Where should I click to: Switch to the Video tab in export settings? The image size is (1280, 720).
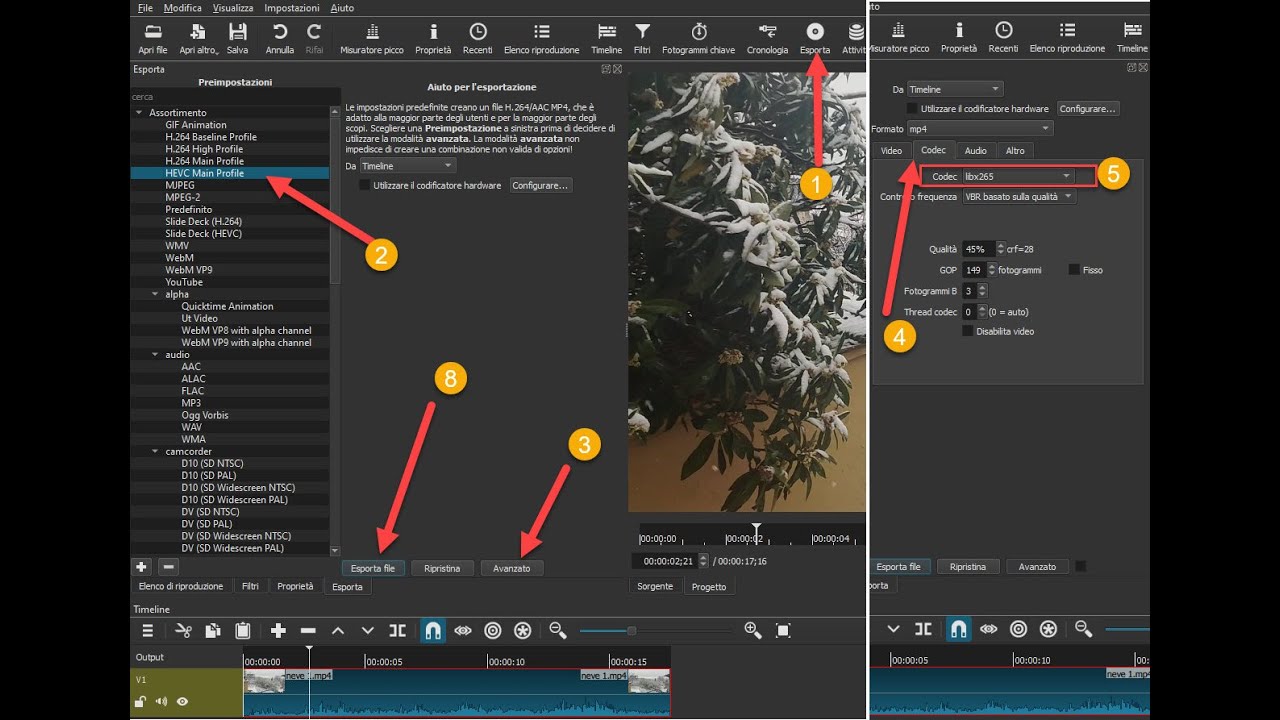pos(891,151)
